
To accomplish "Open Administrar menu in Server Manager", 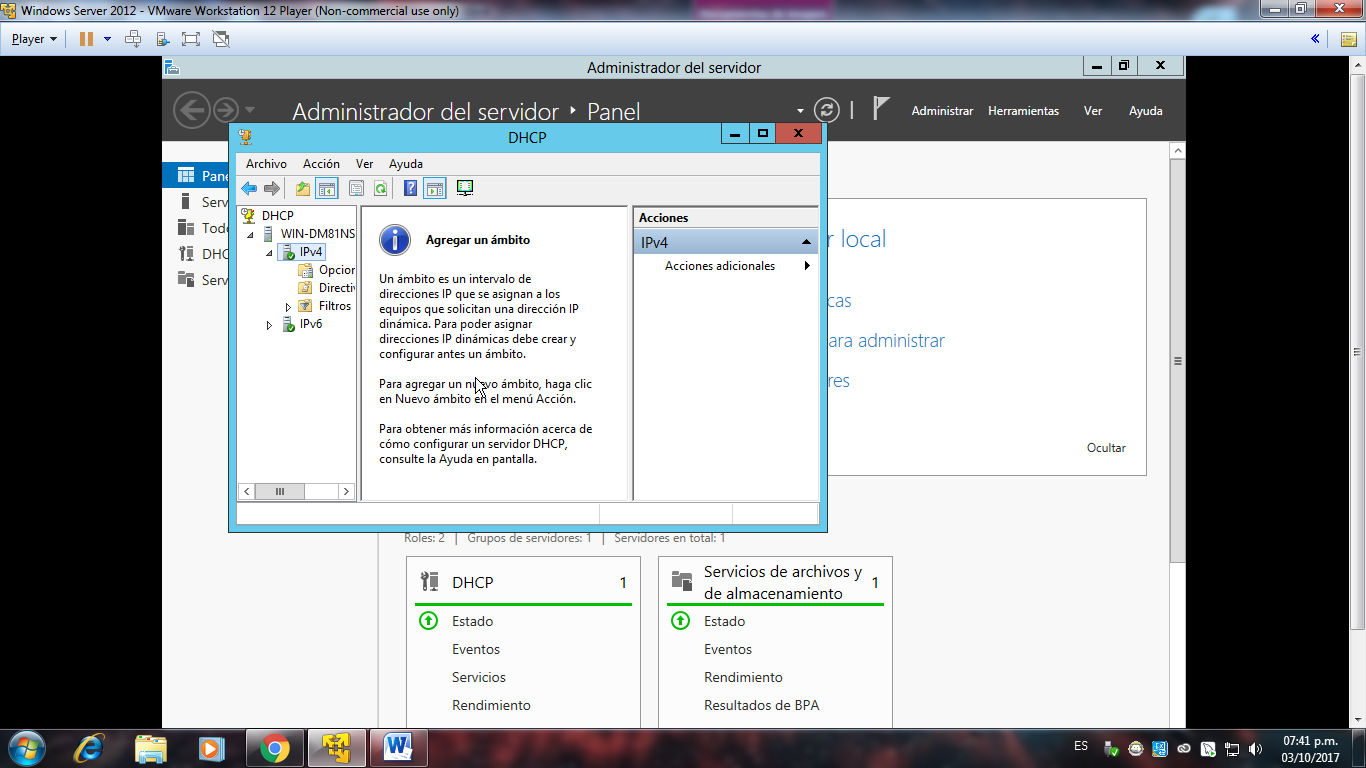I will point(942,111).
